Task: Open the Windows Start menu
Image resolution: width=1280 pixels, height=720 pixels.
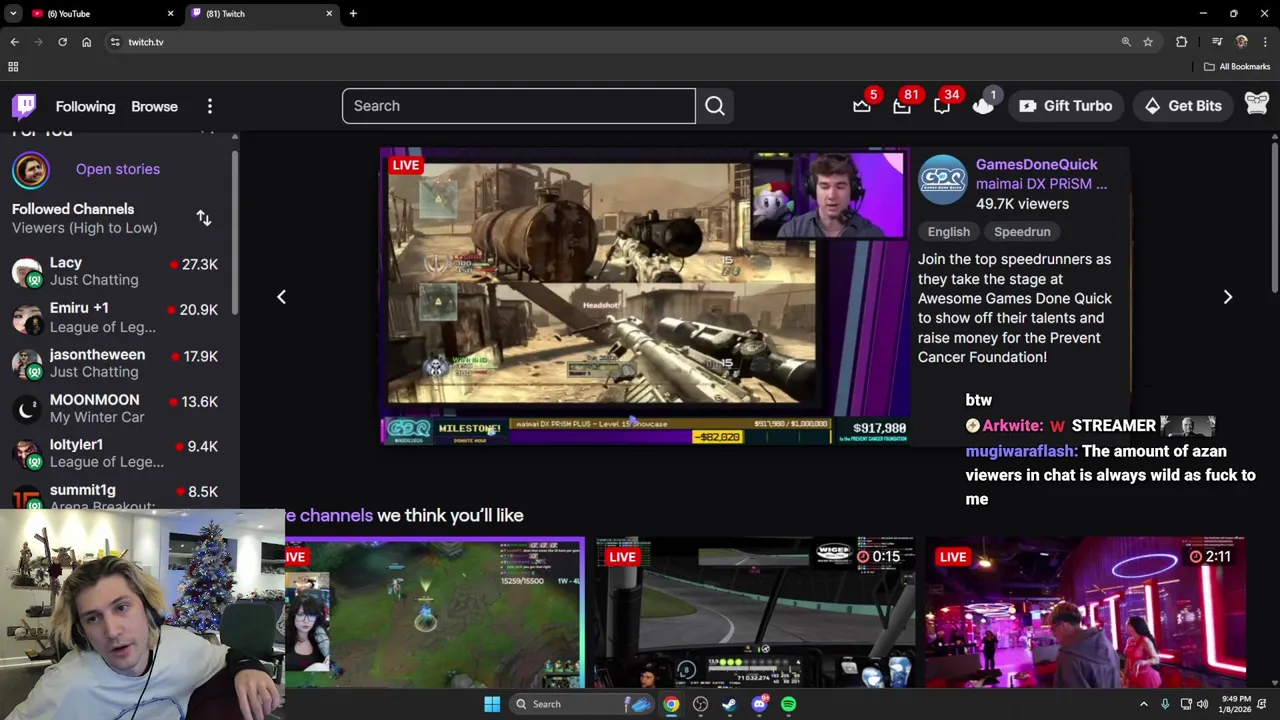Action: tap(492, 704)
